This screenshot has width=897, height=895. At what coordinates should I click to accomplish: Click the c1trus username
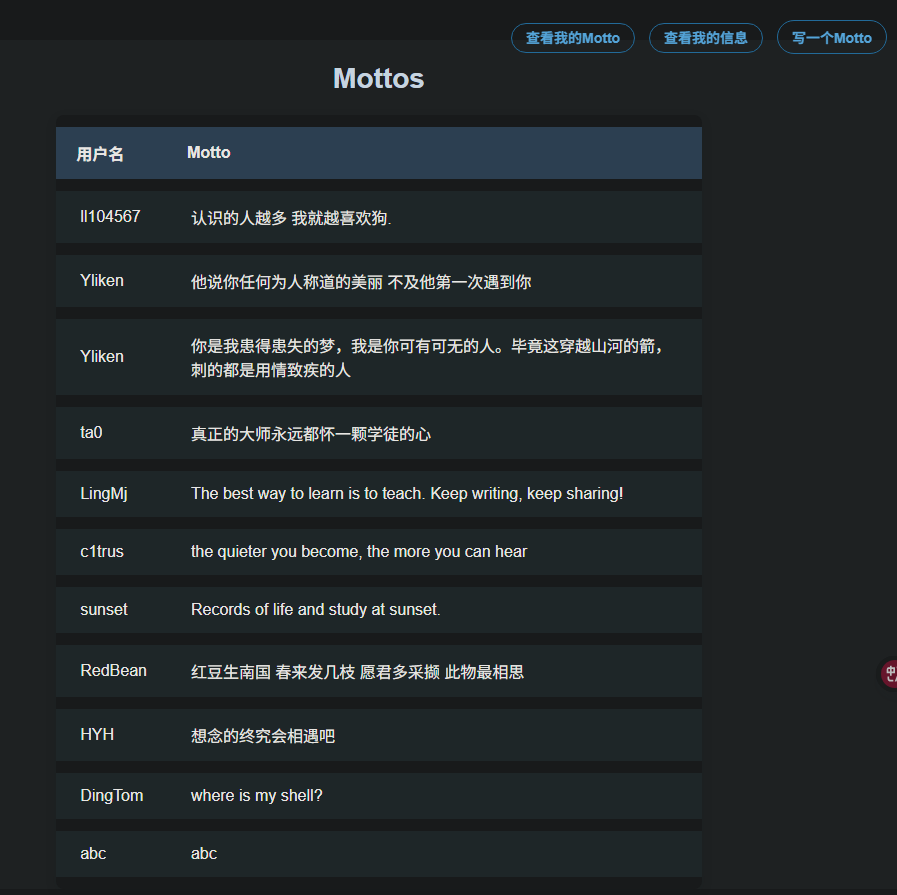(102, 552)
